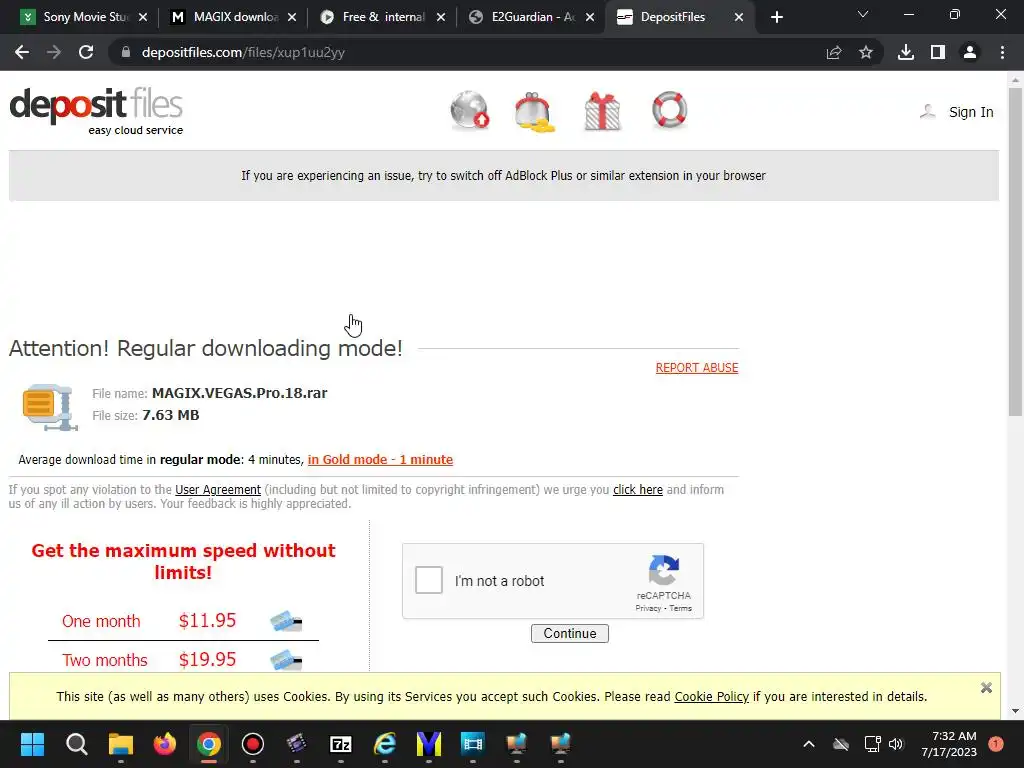
Task: Open Windows Start menu
Action: 32,744
